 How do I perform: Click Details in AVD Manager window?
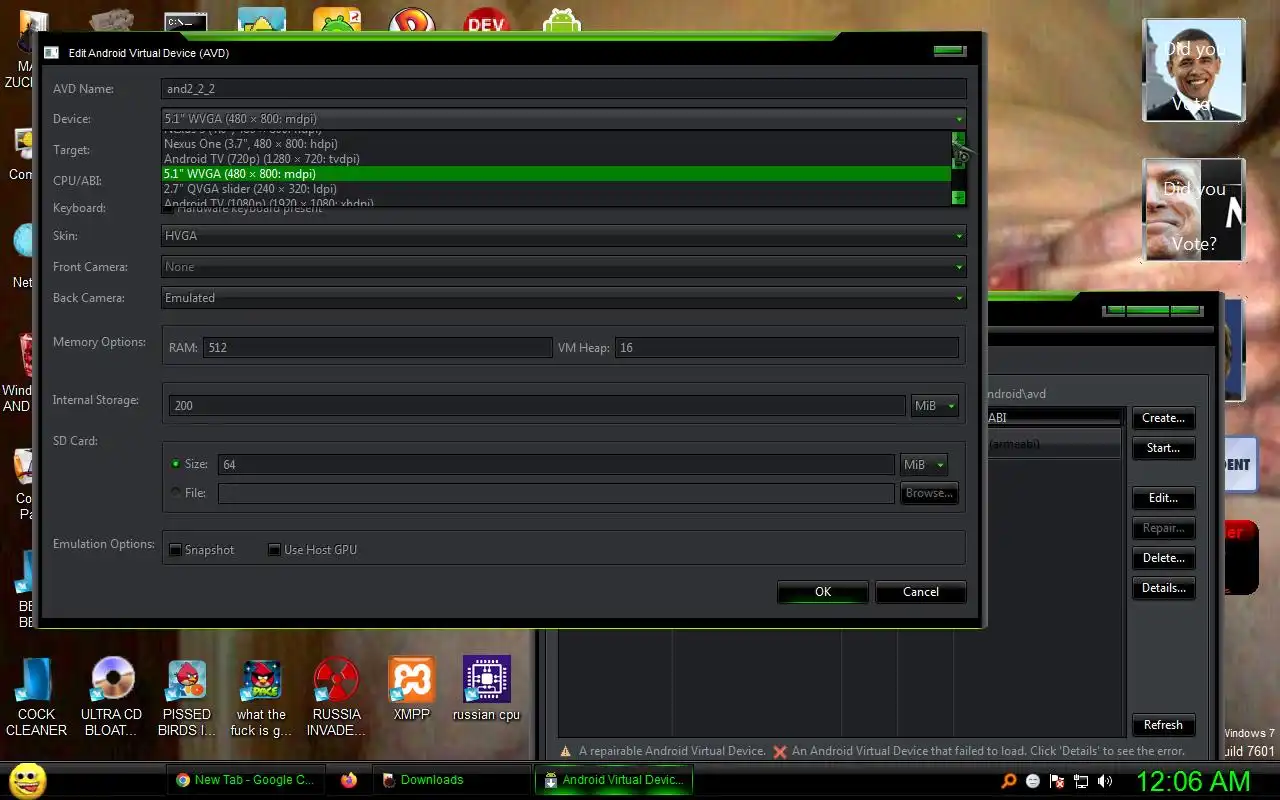click(1163, 588)
